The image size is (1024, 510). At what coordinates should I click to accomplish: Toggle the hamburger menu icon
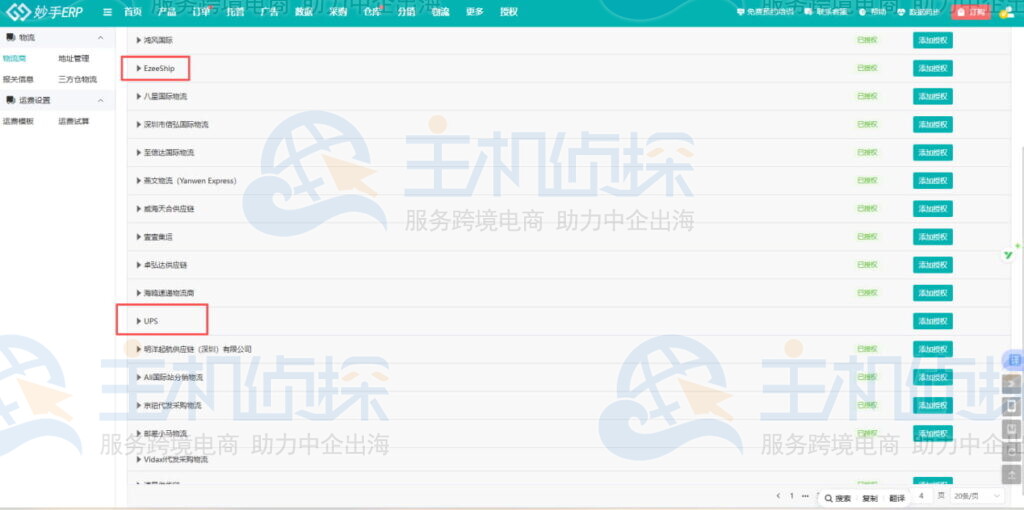tap(108, 12)
